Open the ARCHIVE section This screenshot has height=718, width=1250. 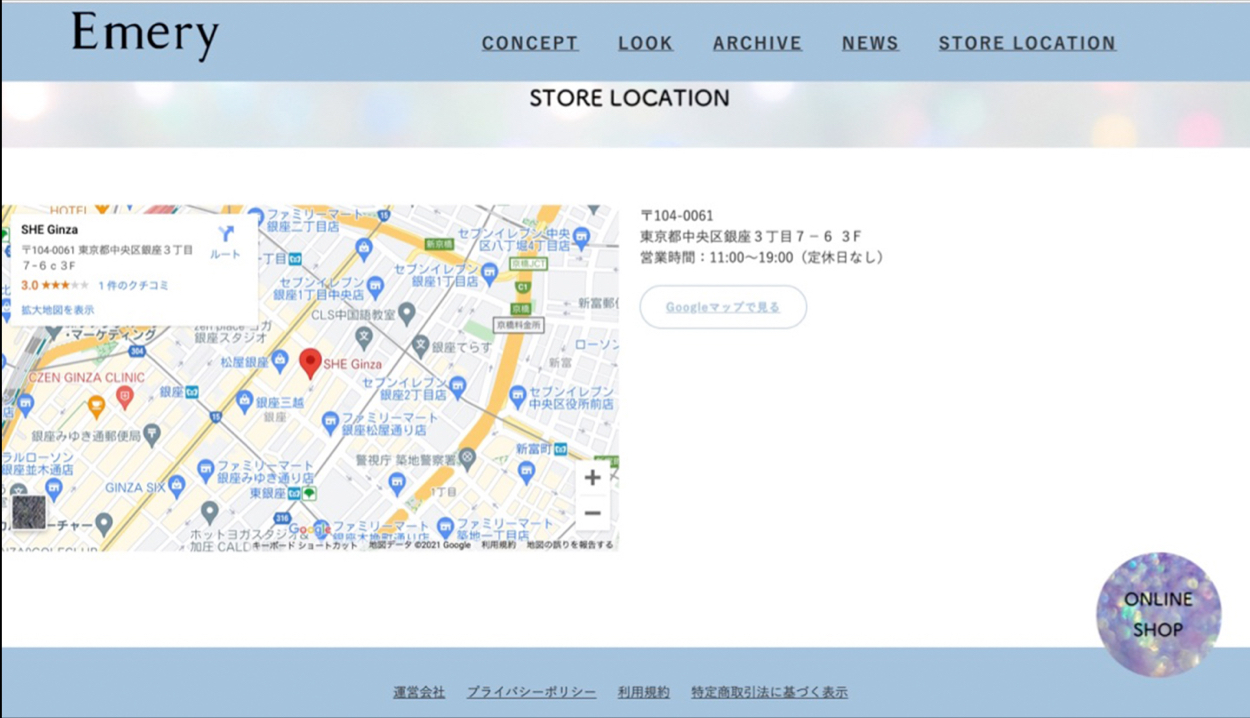coord(757,43)
